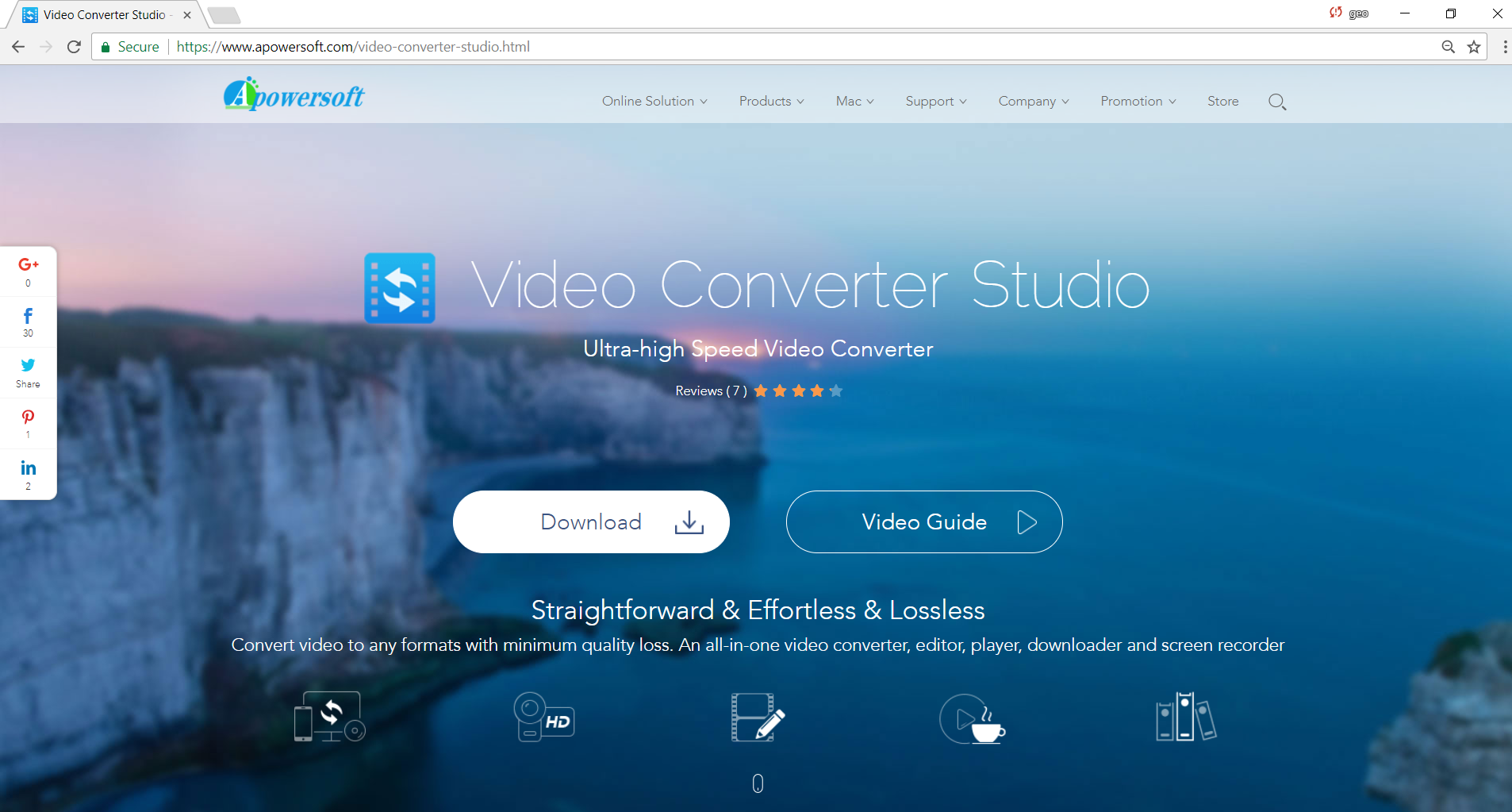Click the Straightforward & Effortless & Lossless heading
This screenshot has height=812, width=1512.
758,610
